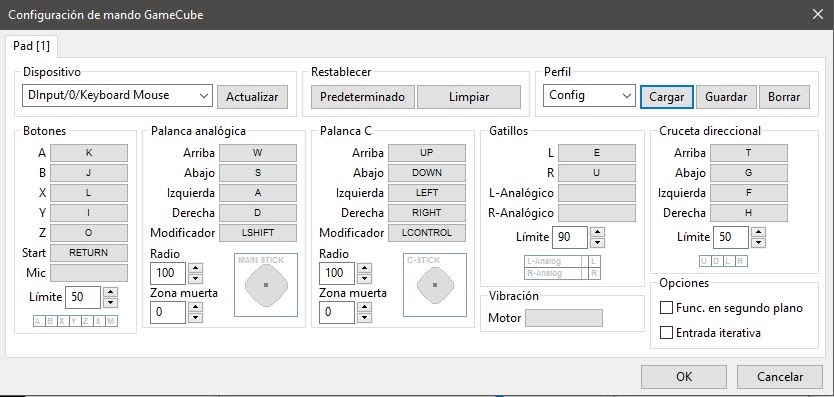Remap button A mapped to K
This screenshot has width=834, height=397.
coord(89,153)
